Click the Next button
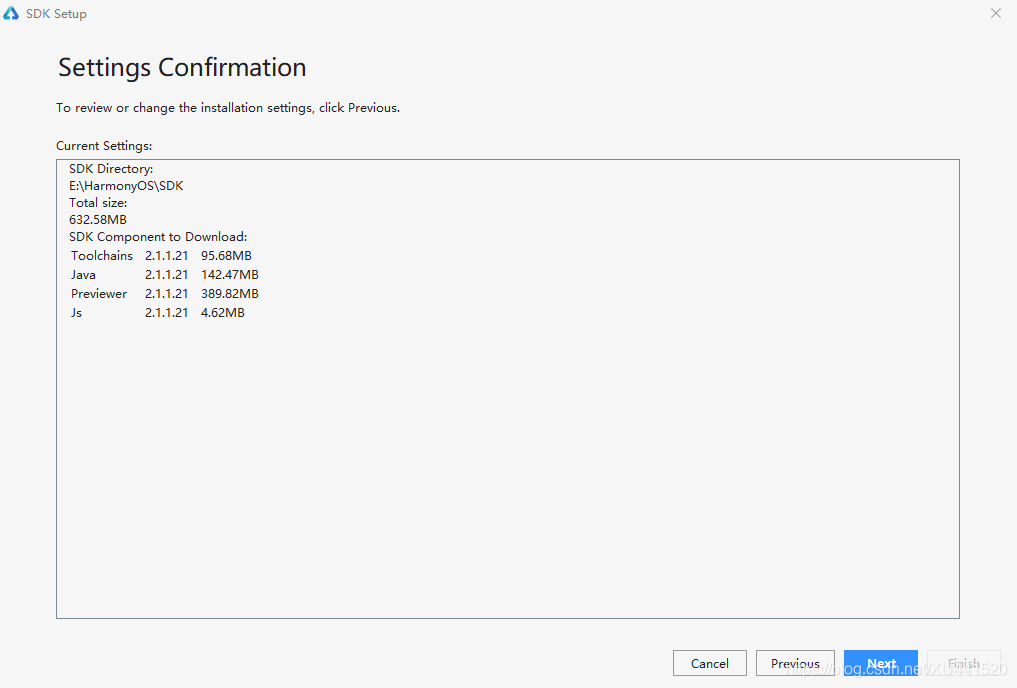The width and height of the screenshot is (1017, 688). pos(881,663)
